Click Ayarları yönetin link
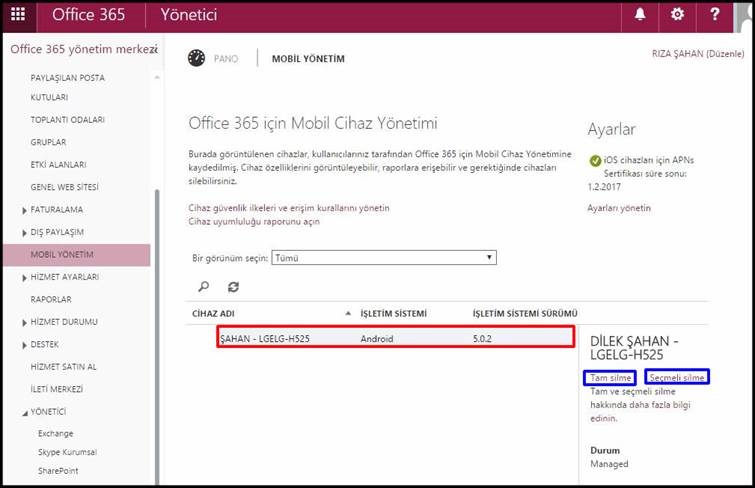Screen dimensions: 755x488 tap(619, 208)
